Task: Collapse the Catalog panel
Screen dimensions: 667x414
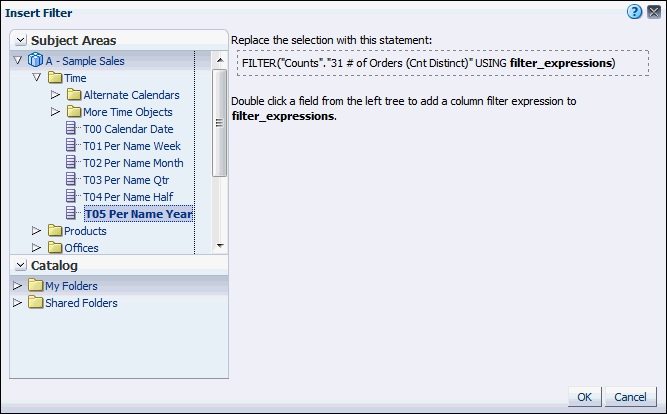Action: pyautogui.click(x=19, y=266)
